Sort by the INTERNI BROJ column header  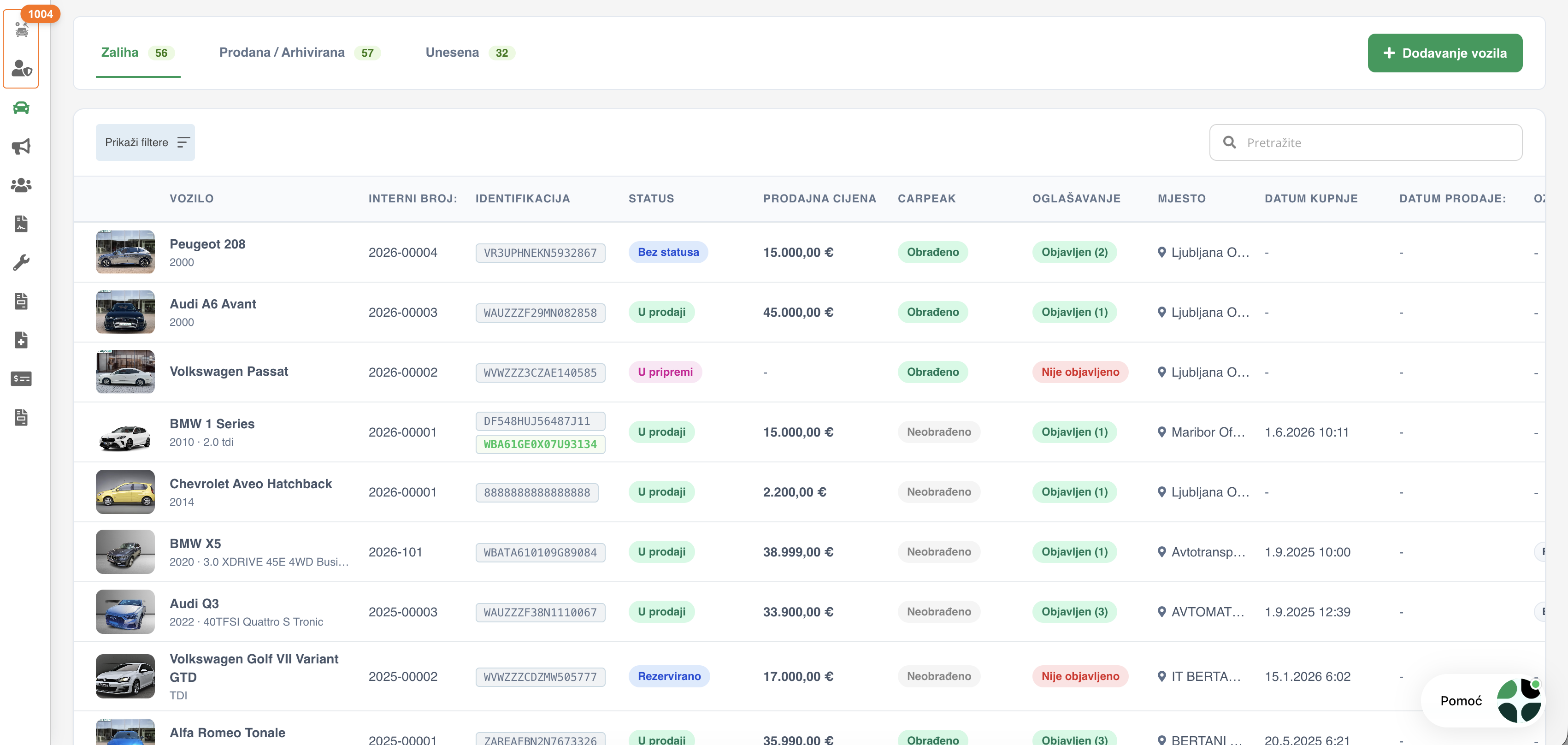pyautogui.click(x=413, y=198)
